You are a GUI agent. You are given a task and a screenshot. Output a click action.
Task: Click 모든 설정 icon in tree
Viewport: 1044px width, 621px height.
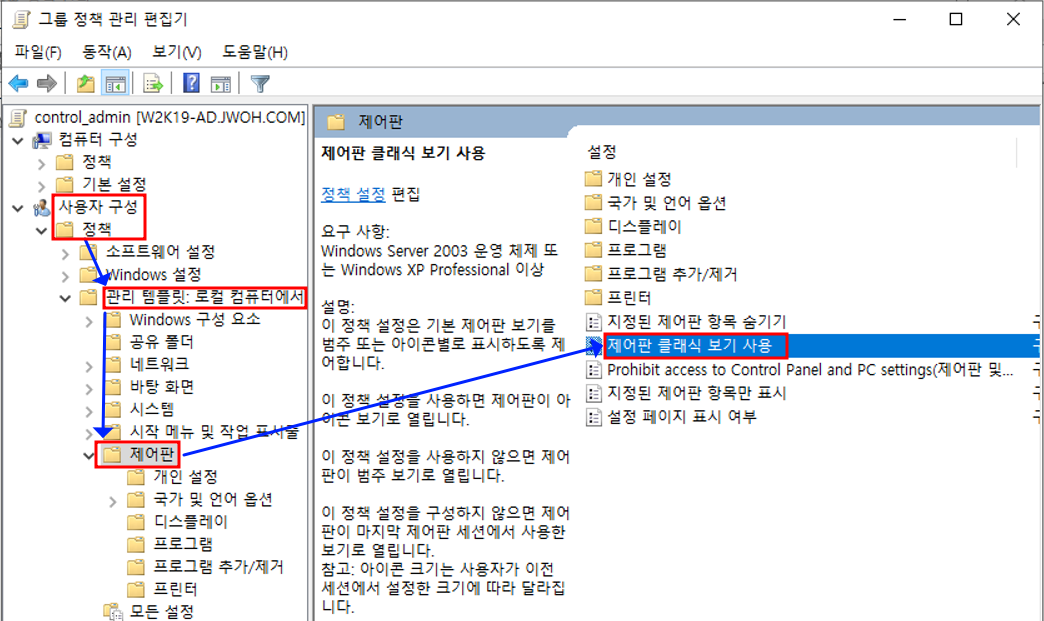point(113,611)
